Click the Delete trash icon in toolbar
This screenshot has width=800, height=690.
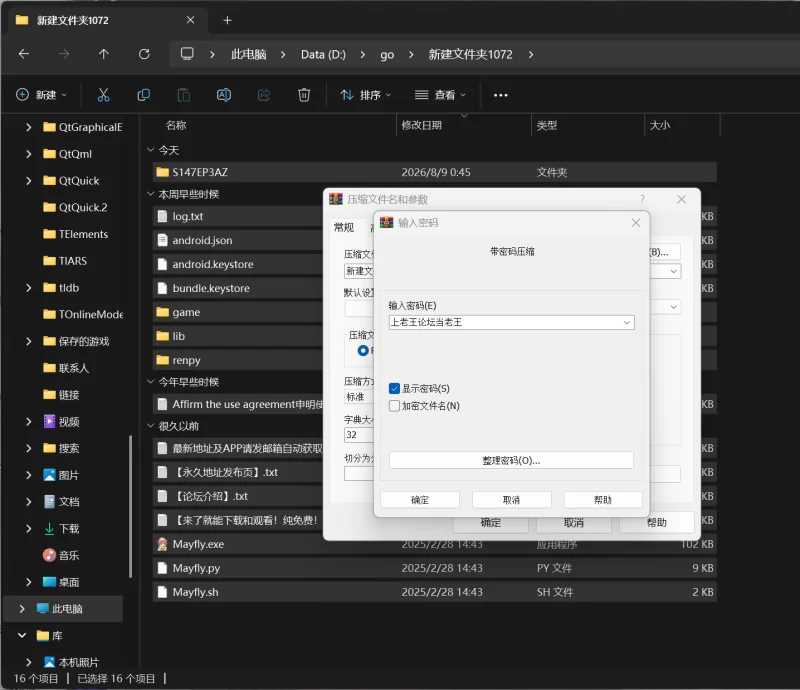(x=304, y=95)
